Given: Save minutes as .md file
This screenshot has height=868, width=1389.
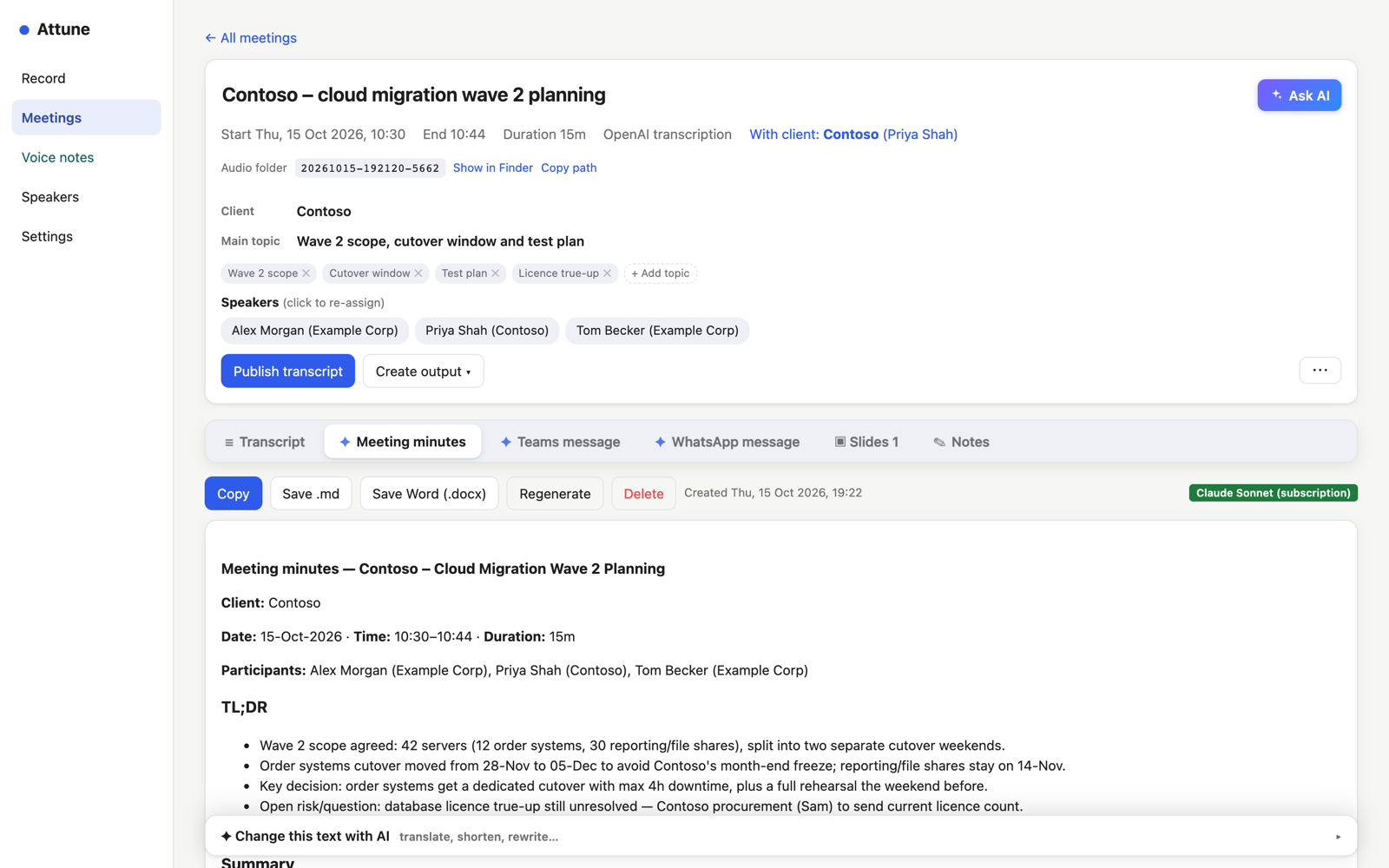Looking at the screenshot, I should click(x=311, y=494).
